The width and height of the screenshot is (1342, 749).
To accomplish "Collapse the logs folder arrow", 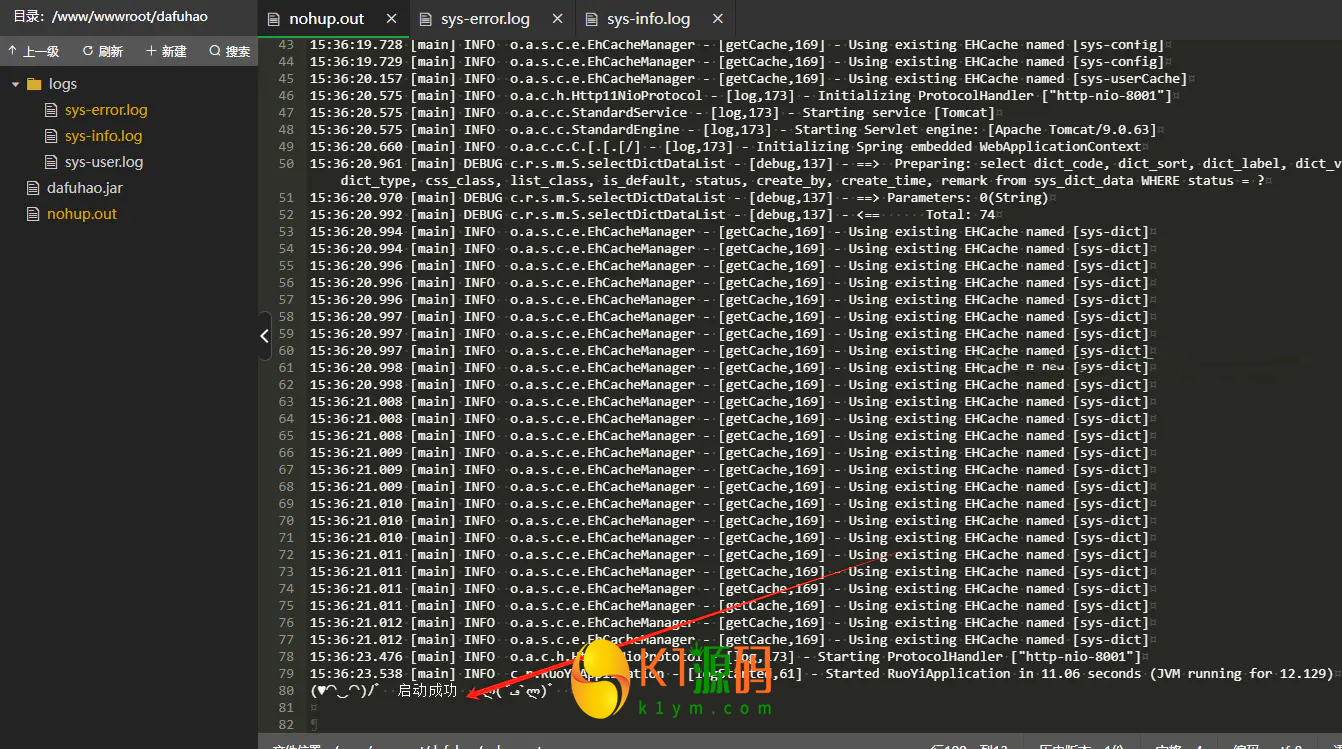I will [15, 84].
